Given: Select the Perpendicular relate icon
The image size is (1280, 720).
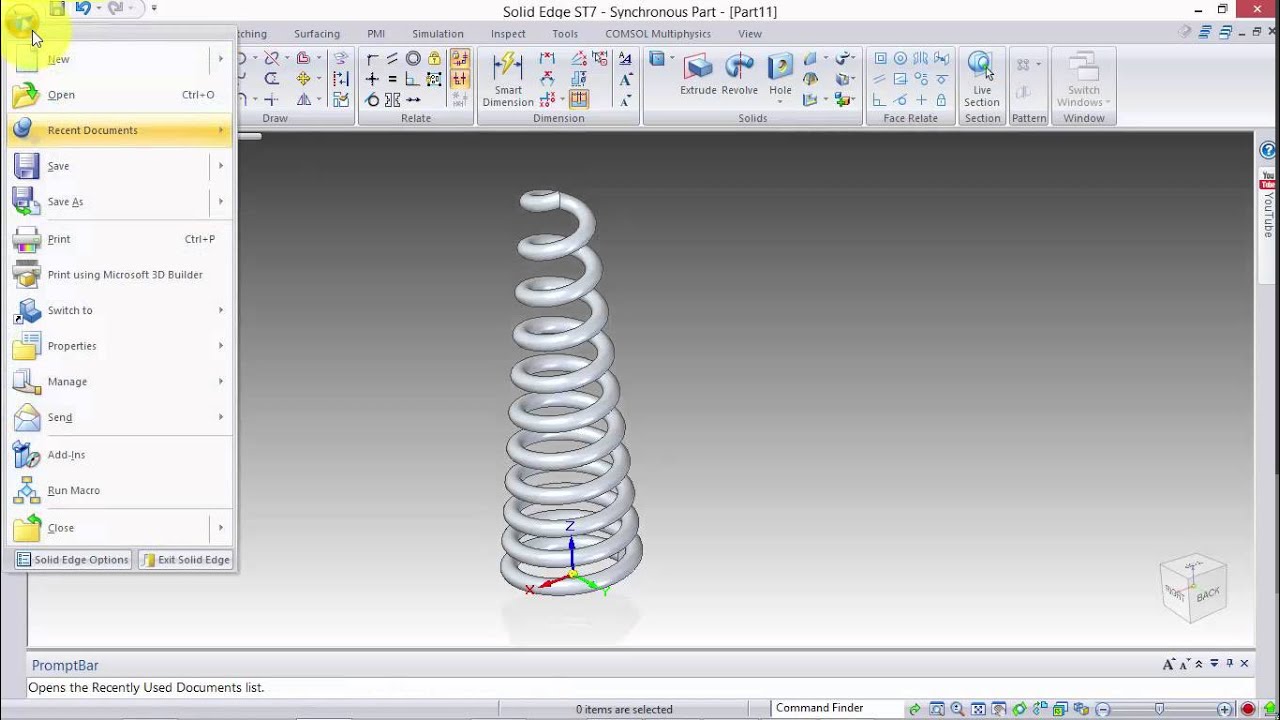Looking at the screenshot, I should tap(412, 79).
